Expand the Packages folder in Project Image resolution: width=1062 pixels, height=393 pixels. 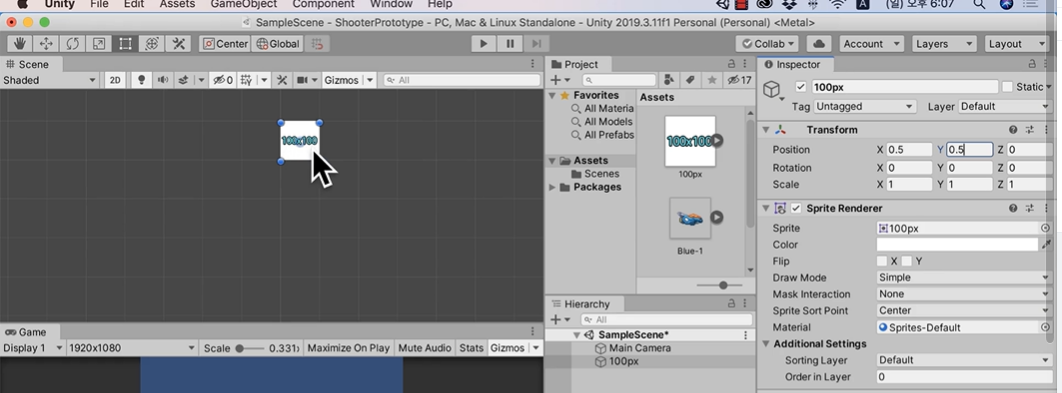[553, 187]
